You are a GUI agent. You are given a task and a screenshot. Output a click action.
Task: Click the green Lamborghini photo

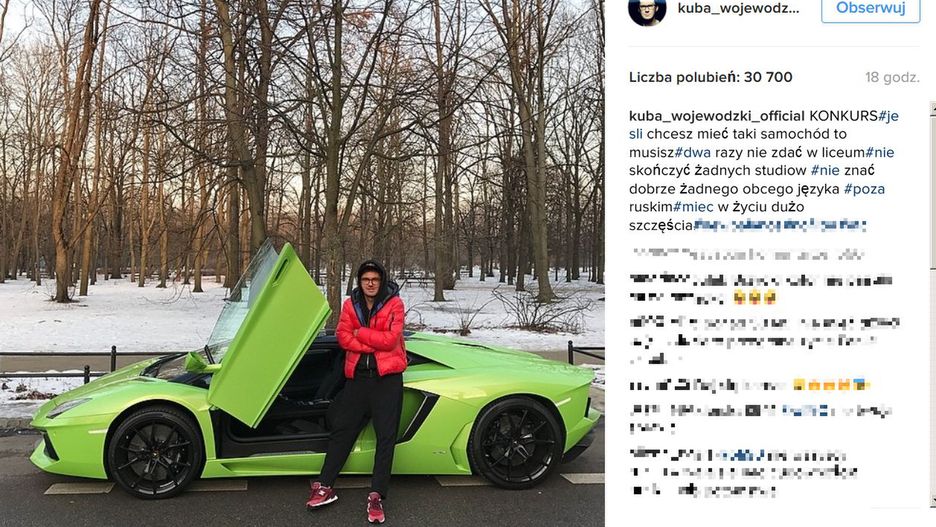pos(302,263)
